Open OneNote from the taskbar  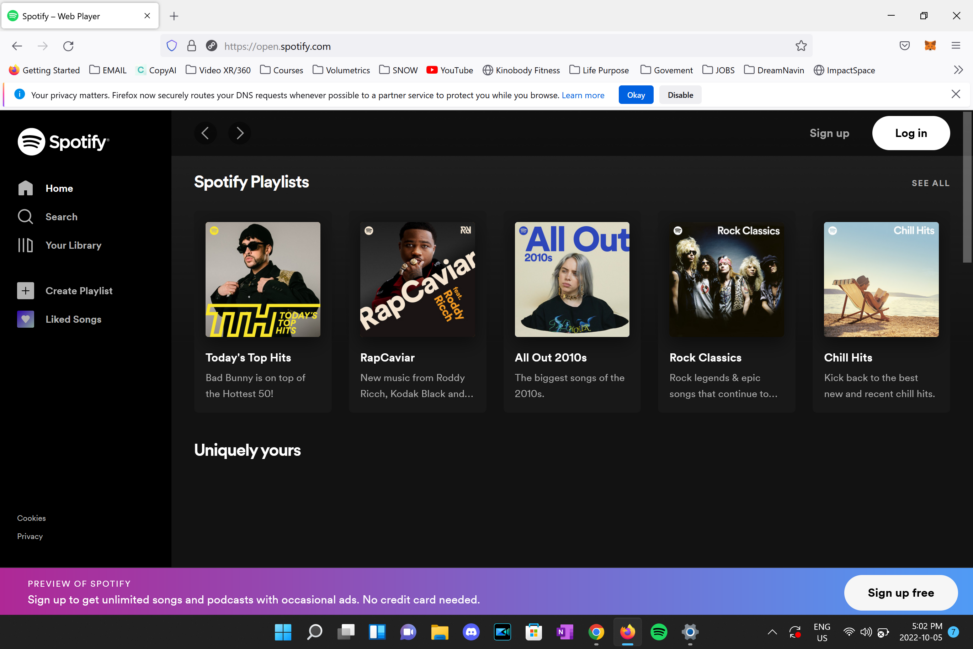pos(565,632)
